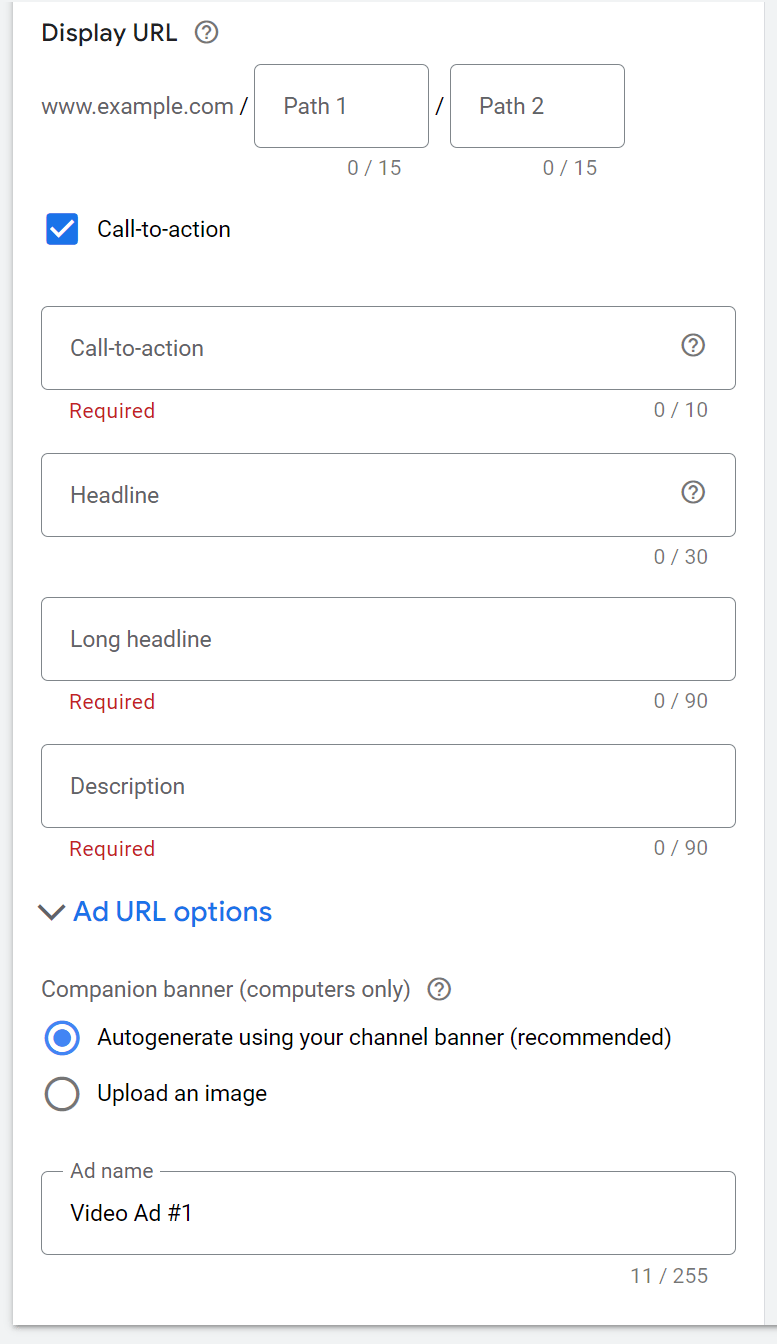
Task: Click the Required warning under Call-to-action
Action: (112, 410)
